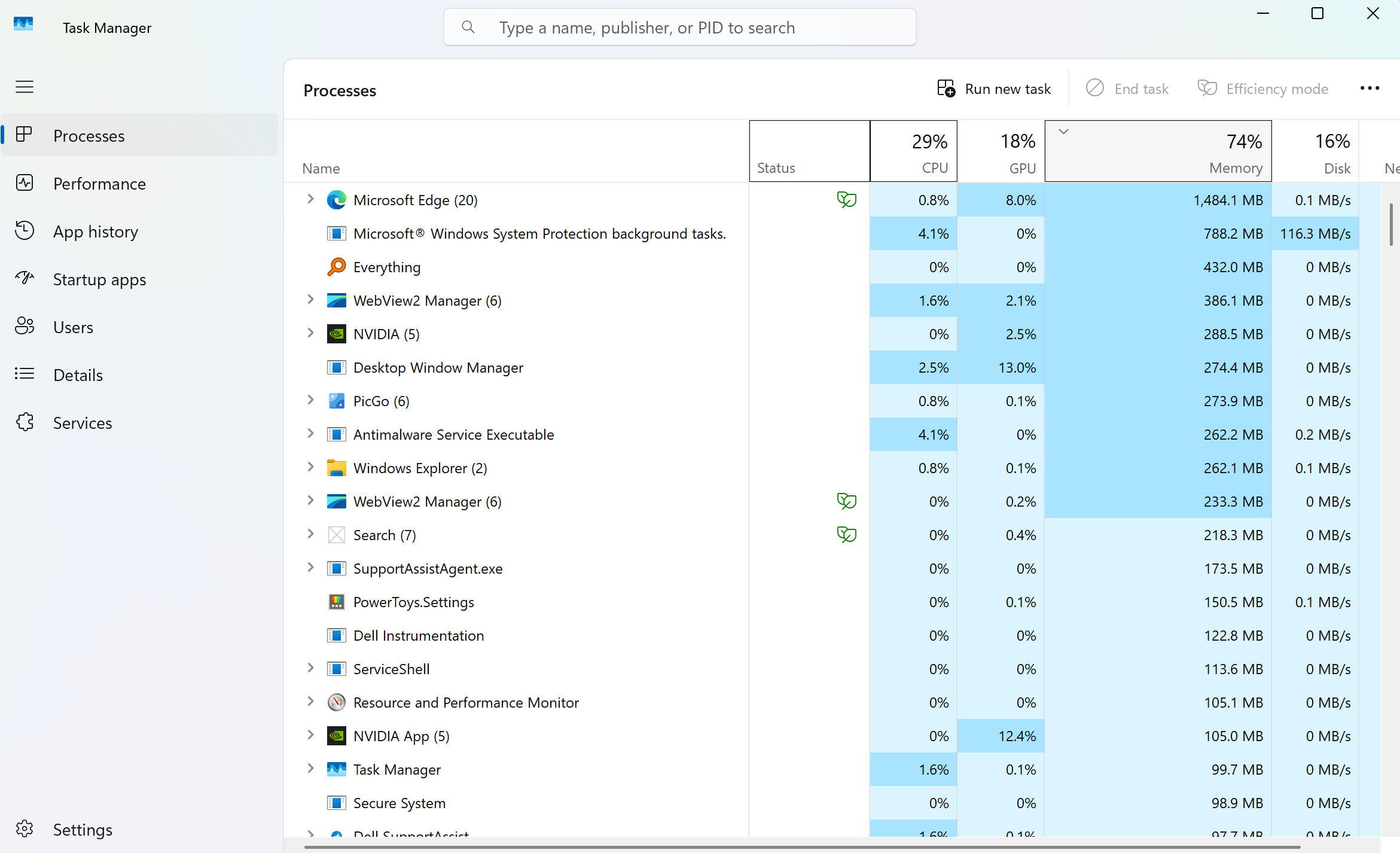This screenshot has height=853, width=1400.
Task: Expand the PicGo (6) process group
Action: click(x=310, y=400)
